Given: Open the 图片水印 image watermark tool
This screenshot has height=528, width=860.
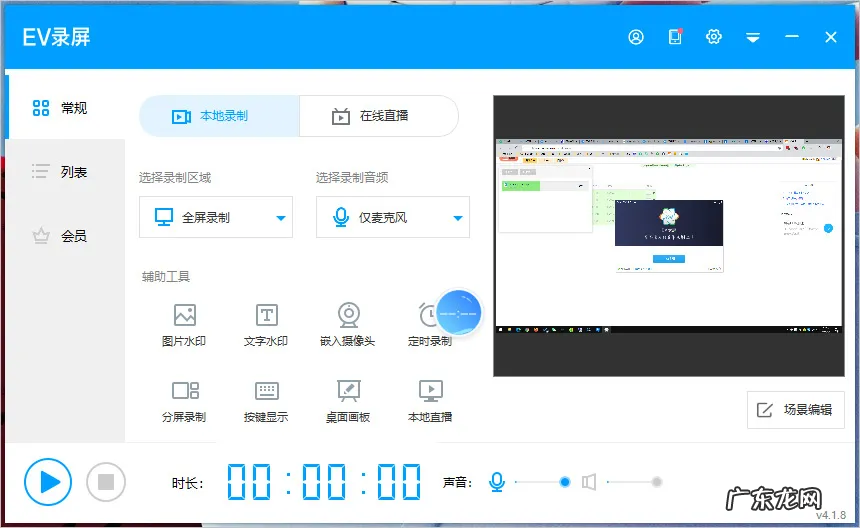Looking at the screenshot, I should [x=184, y=325].
